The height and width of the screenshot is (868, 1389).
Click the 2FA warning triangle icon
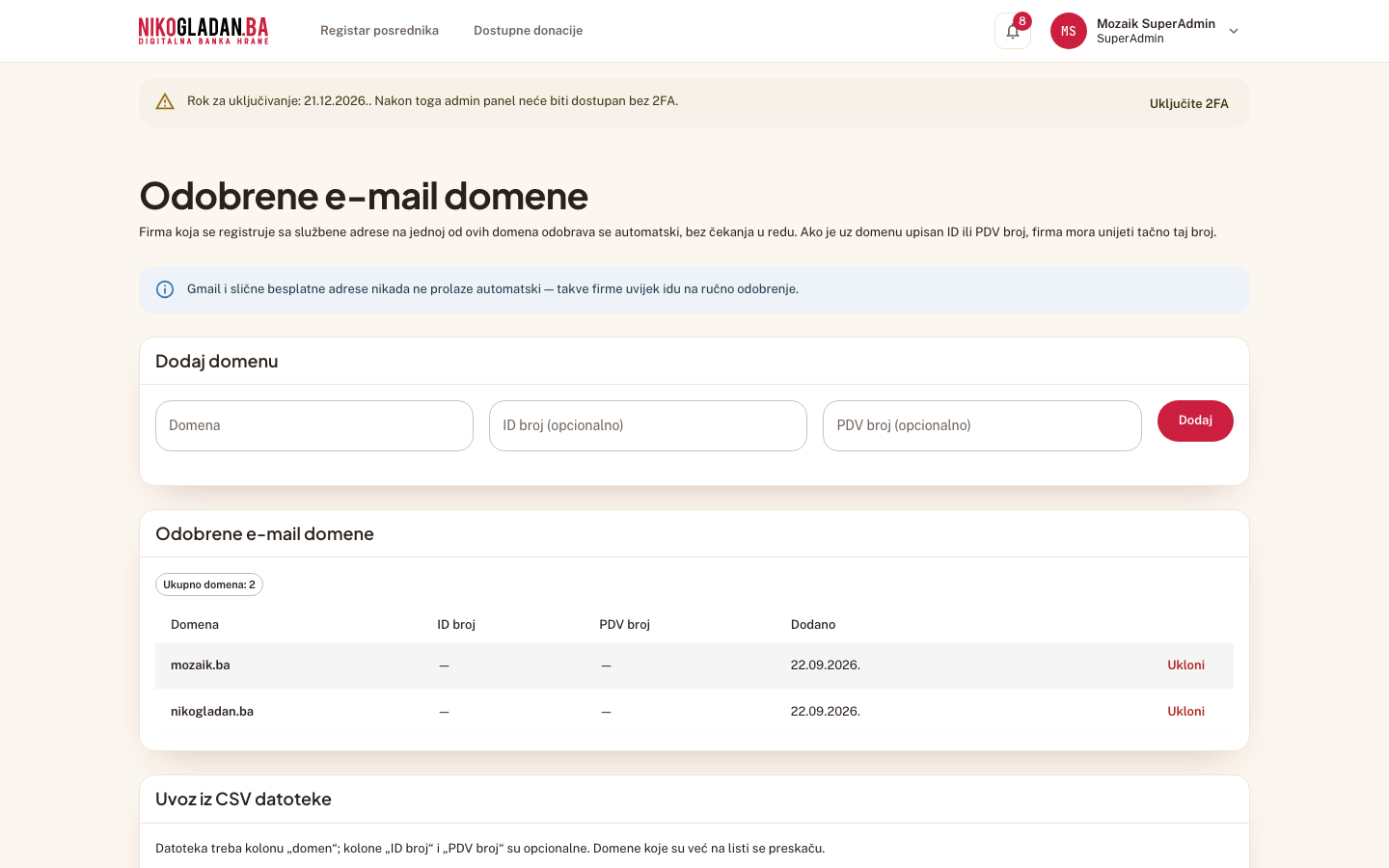click(x=165, y=101)
